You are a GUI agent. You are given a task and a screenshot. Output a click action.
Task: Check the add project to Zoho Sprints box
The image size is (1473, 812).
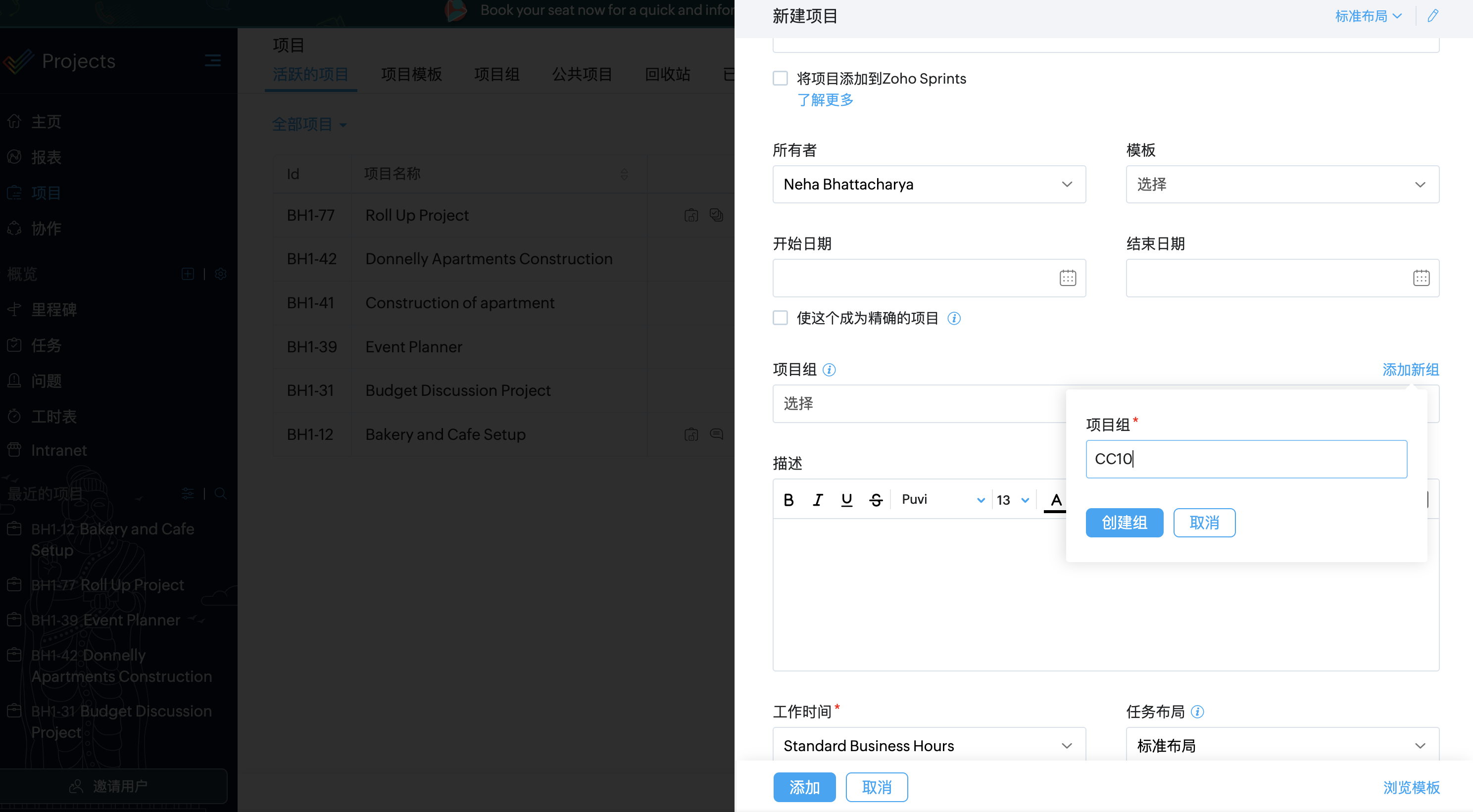coord(781,78)
